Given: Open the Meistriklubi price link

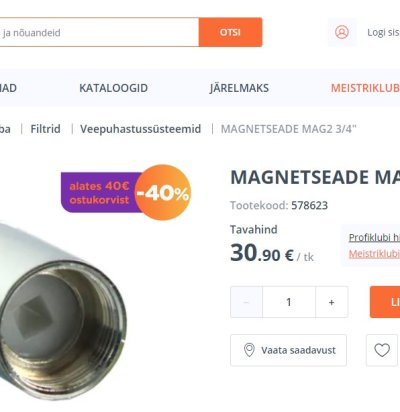Looking at the screenshot, I should pos(374,254).
